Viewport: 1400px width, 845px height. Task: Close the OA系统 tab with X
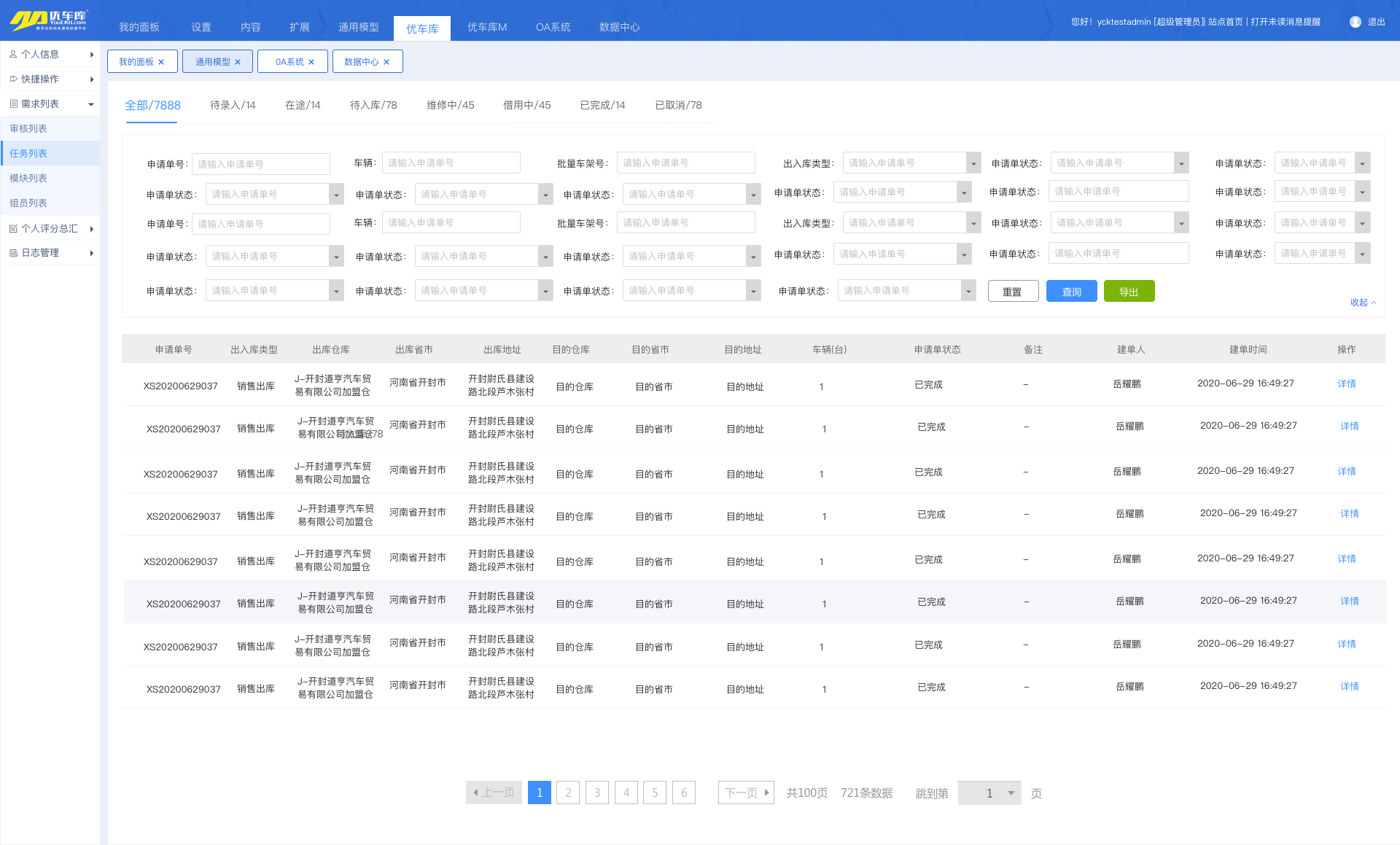pos(311,62)
